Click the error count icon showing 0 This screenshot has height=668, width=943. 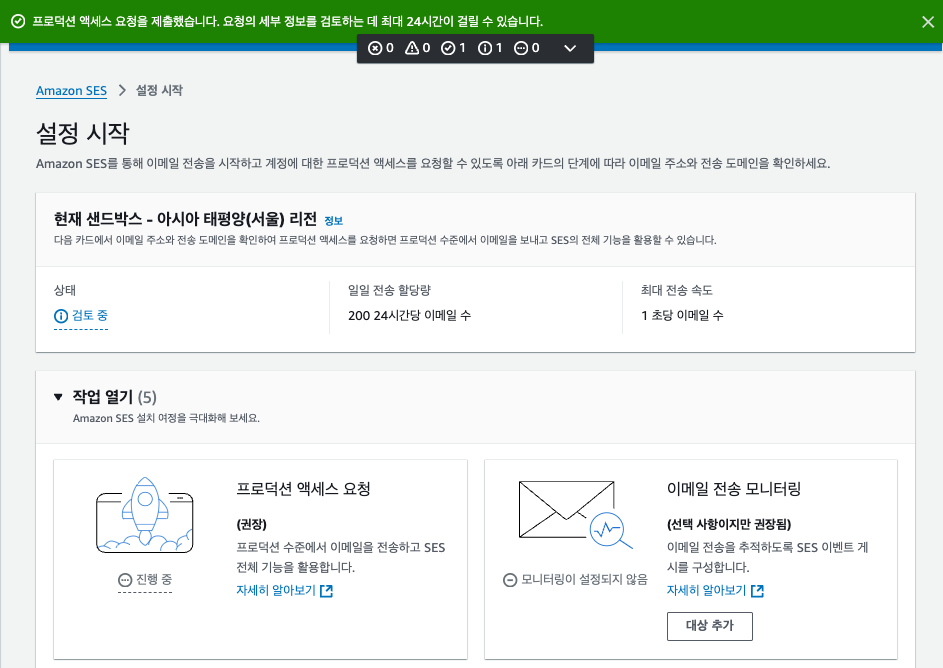375,48
